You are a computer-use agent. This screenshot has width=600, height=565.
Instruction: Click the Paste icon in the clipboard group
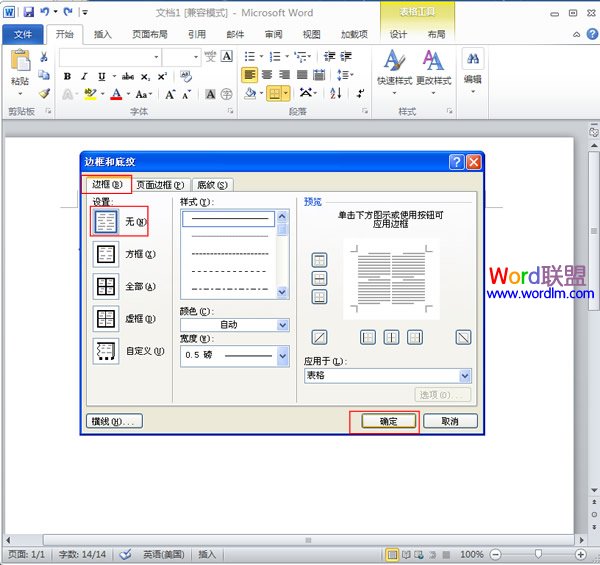pyautogui.click(x=20, y=60)
